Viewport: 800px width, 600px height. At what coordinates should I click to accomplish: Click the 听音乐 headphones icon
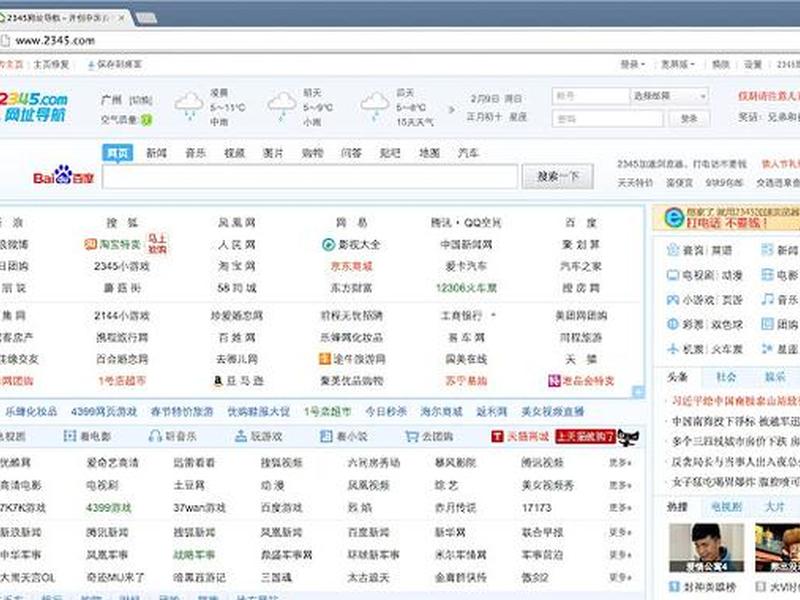coord(155,436)
